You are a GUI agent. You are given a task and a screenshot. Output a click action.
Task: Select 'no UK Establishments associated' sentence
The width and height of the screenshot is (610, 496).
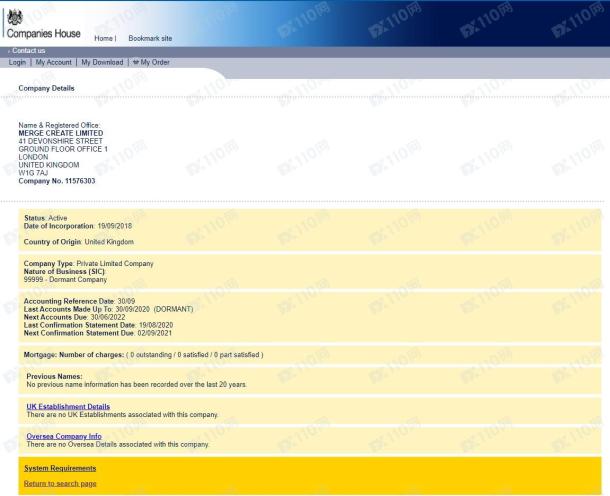pos(123,415)
